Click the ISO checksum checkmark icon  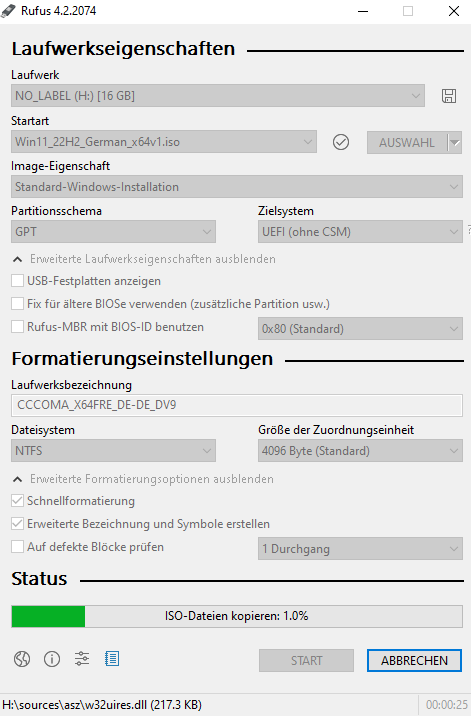point(341,142)
